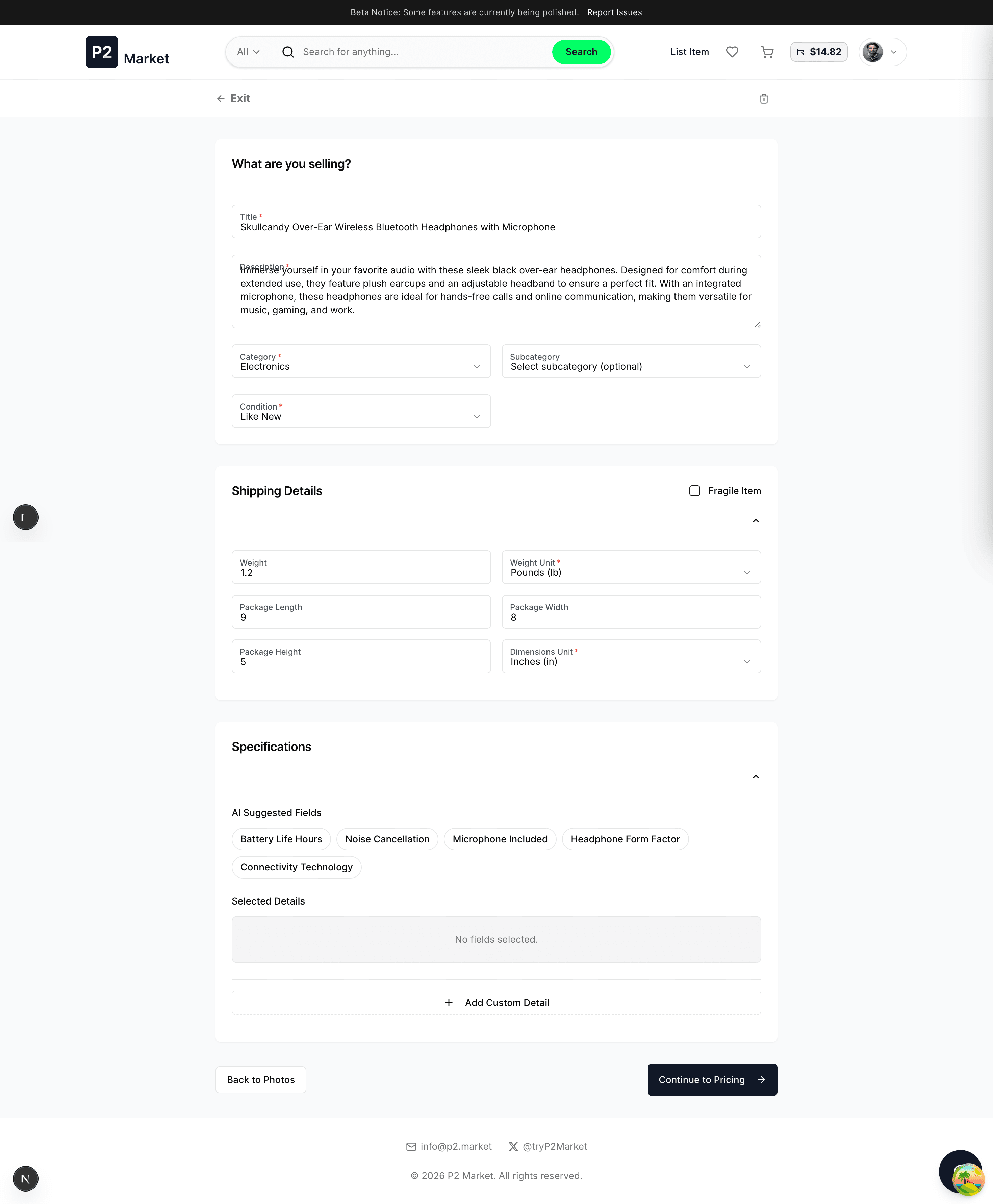
Task: Collapse the Shipping Details section chevron
Action: (x=756, y=521)
